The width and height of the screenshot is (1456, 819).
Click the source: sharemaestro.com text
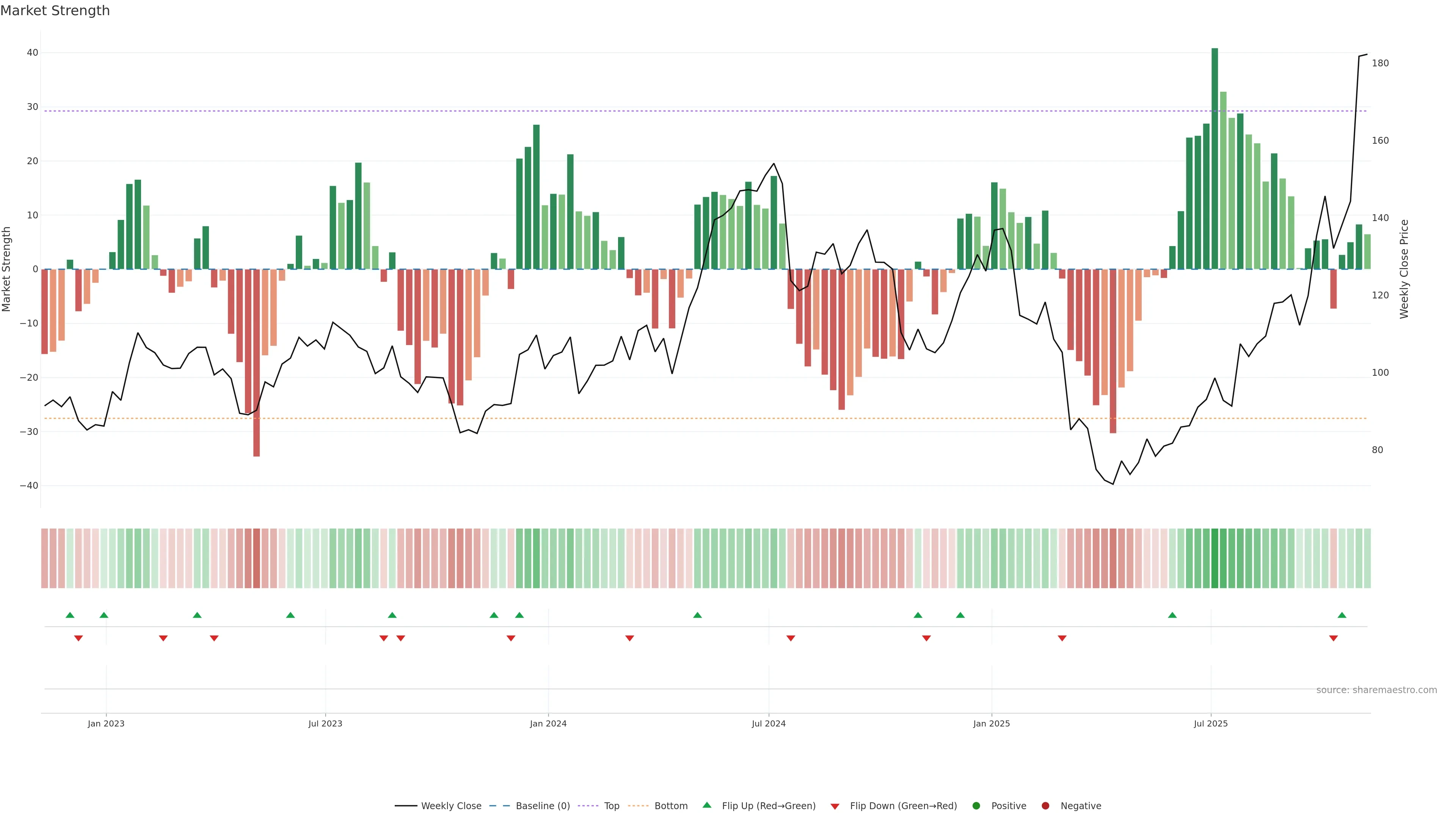pyautogui.click(x=1376, y=690)
